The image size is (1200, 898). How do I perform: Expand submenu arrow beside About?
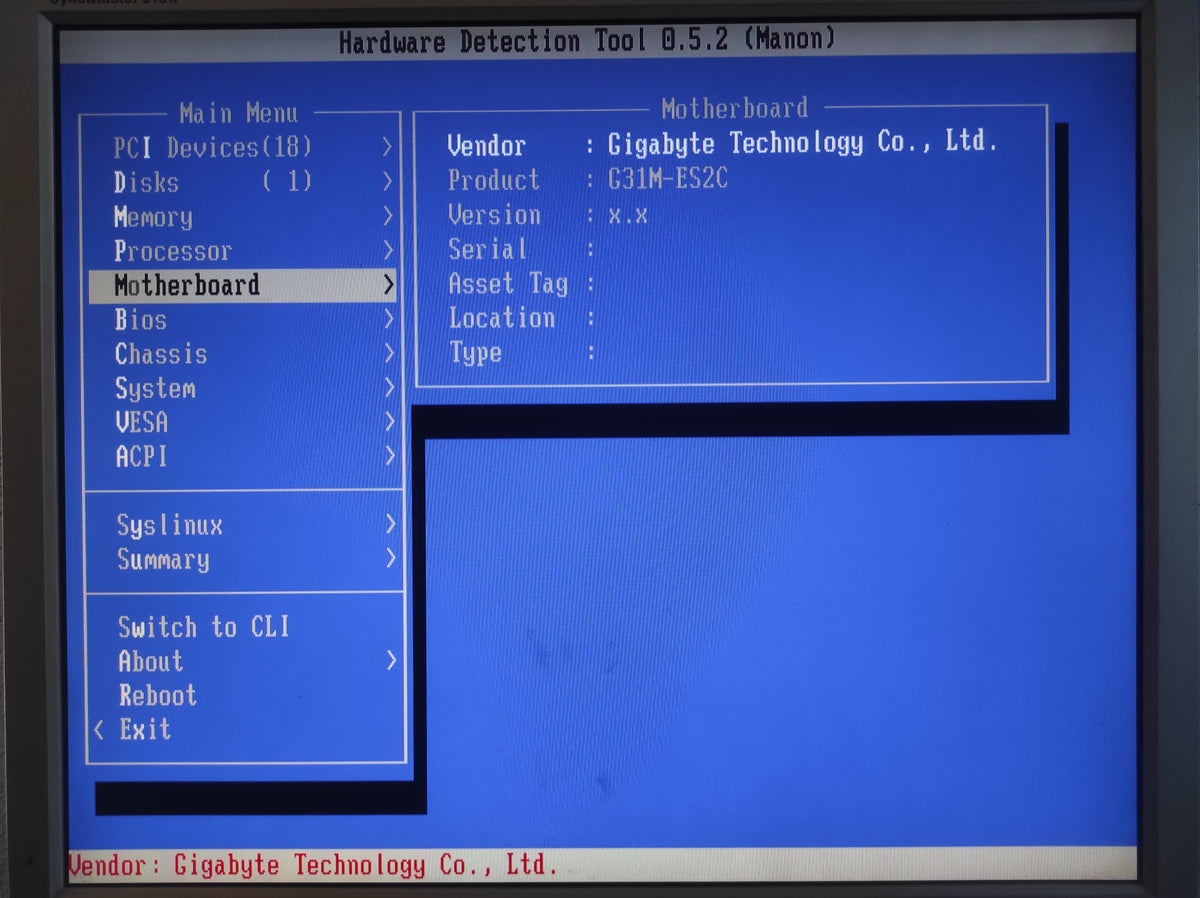tap(391, 660)
